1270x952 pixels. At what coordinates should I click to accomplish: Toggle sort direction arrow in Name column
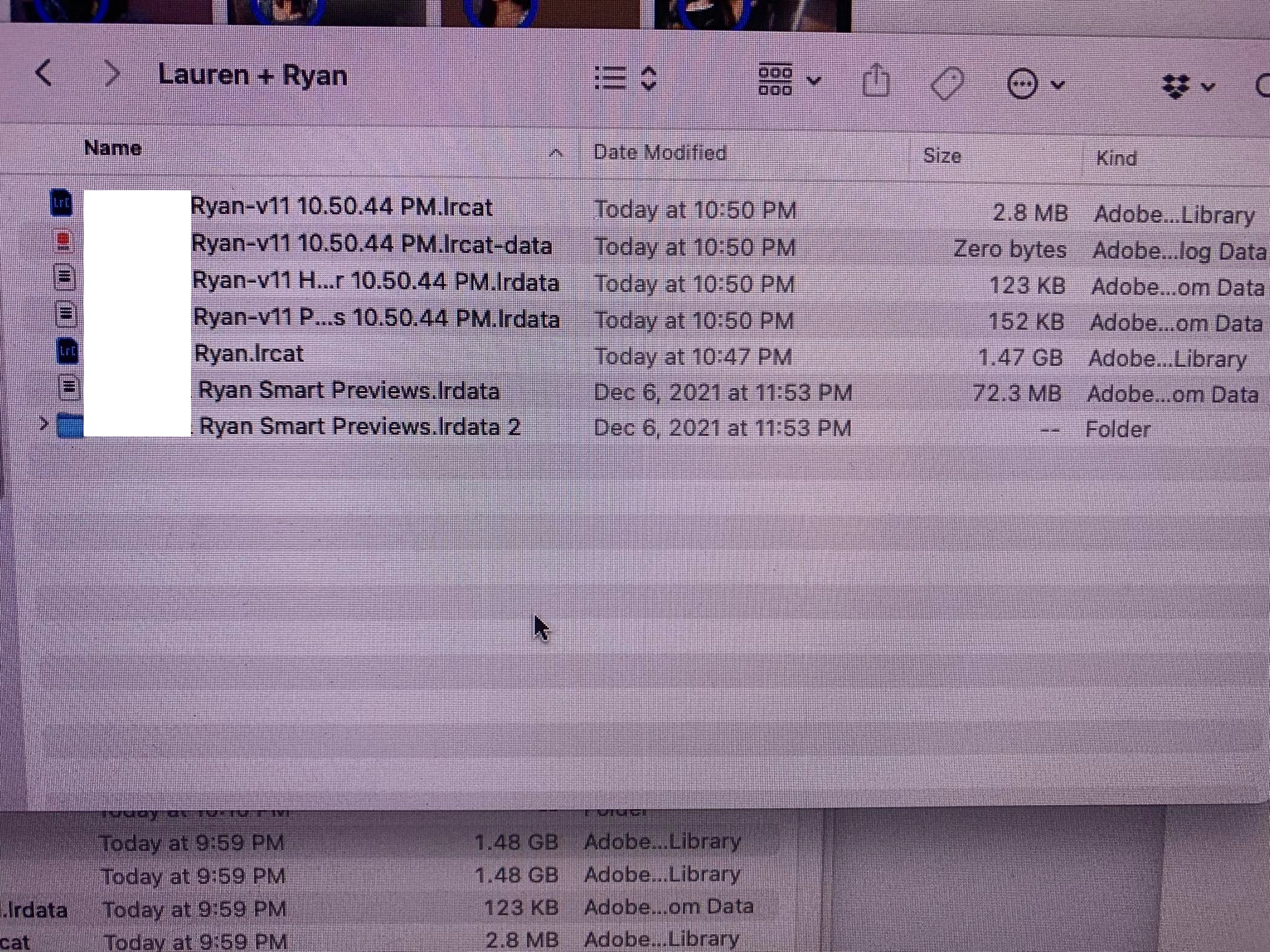[556, 152]
